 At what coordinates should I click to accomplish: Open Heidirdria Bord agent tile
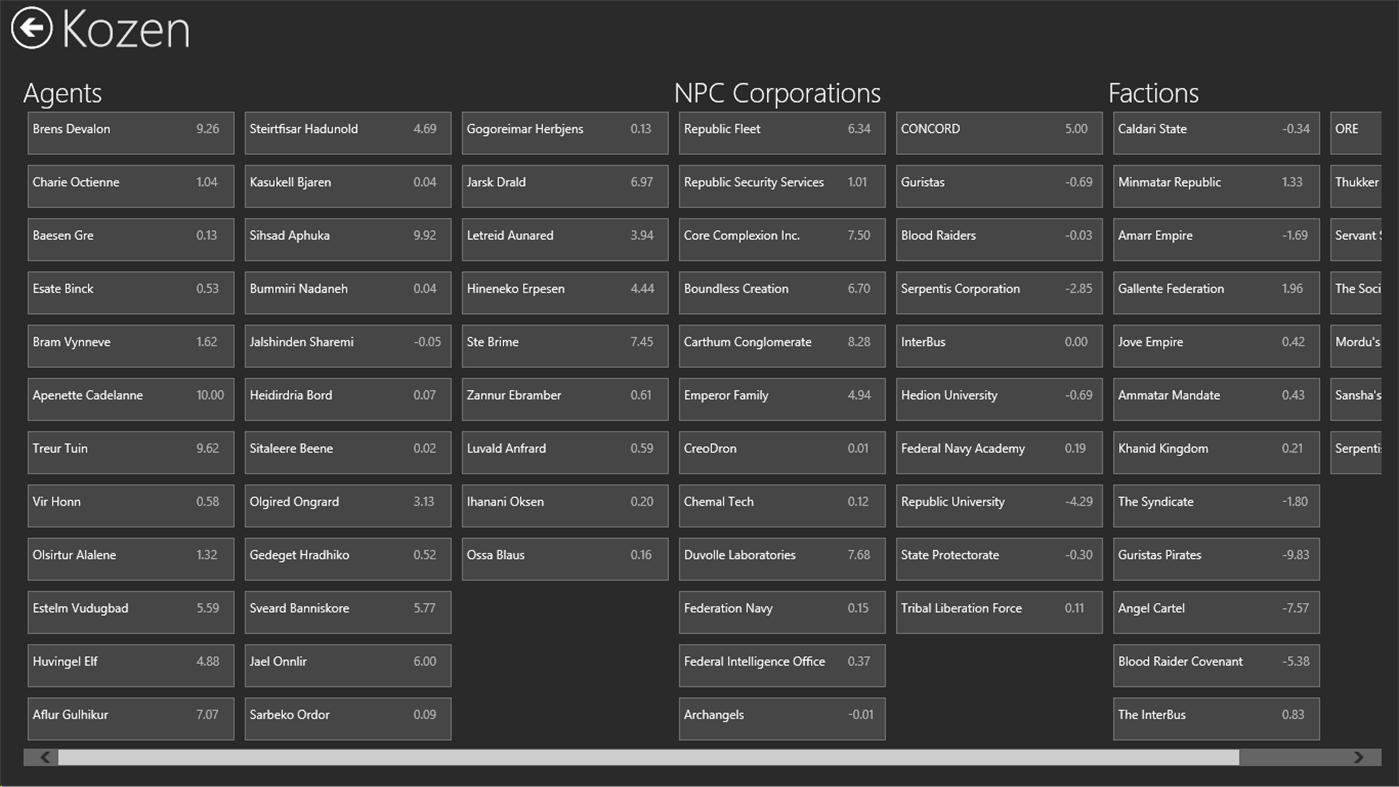(x=348, y=399)
